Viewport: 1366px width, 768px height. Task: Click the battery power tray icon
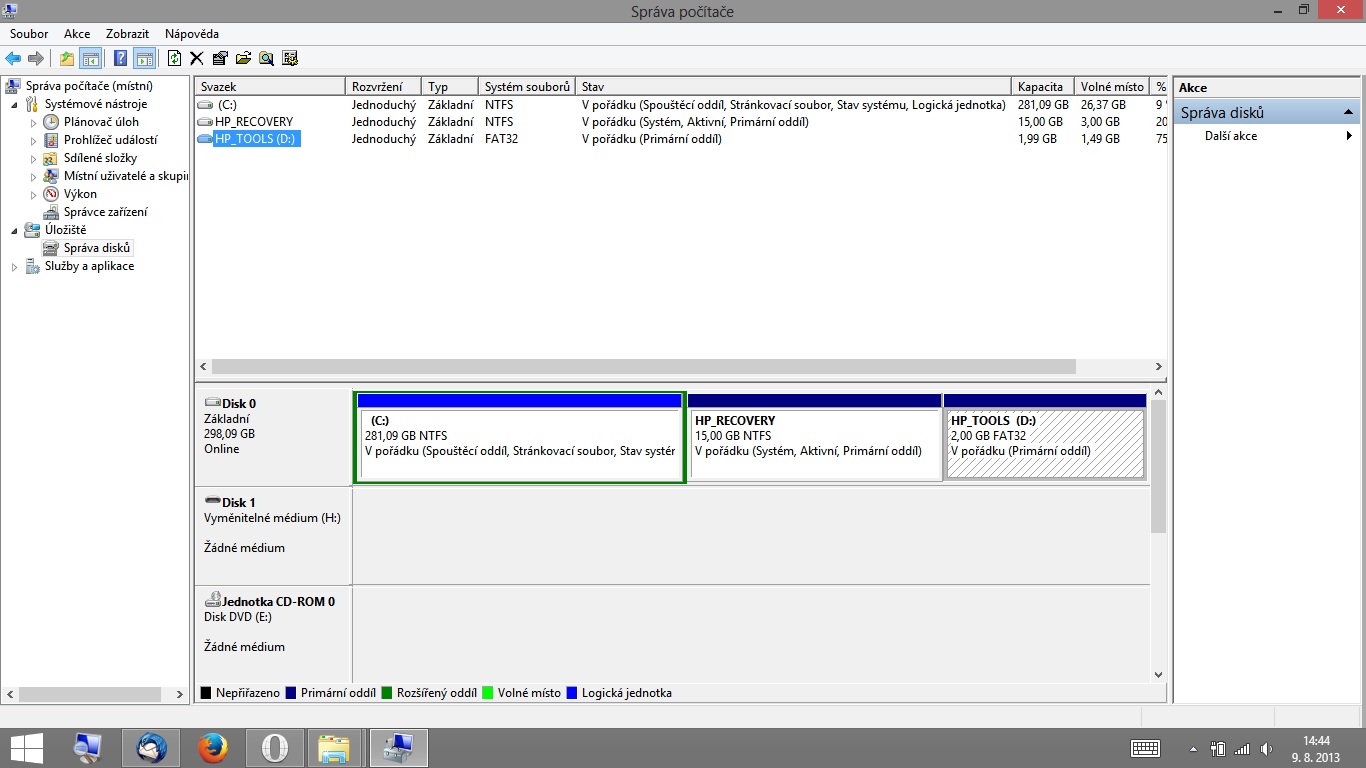[1218, 748]
